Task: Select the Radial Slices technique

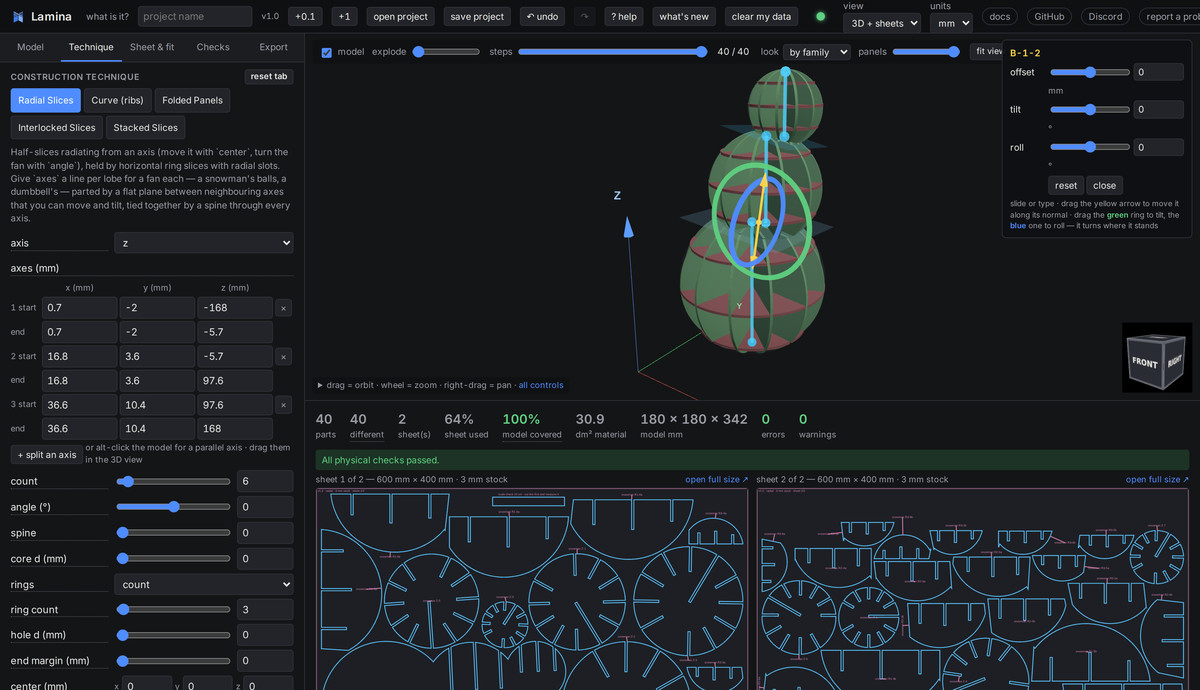Action: [x=46, y=100]
